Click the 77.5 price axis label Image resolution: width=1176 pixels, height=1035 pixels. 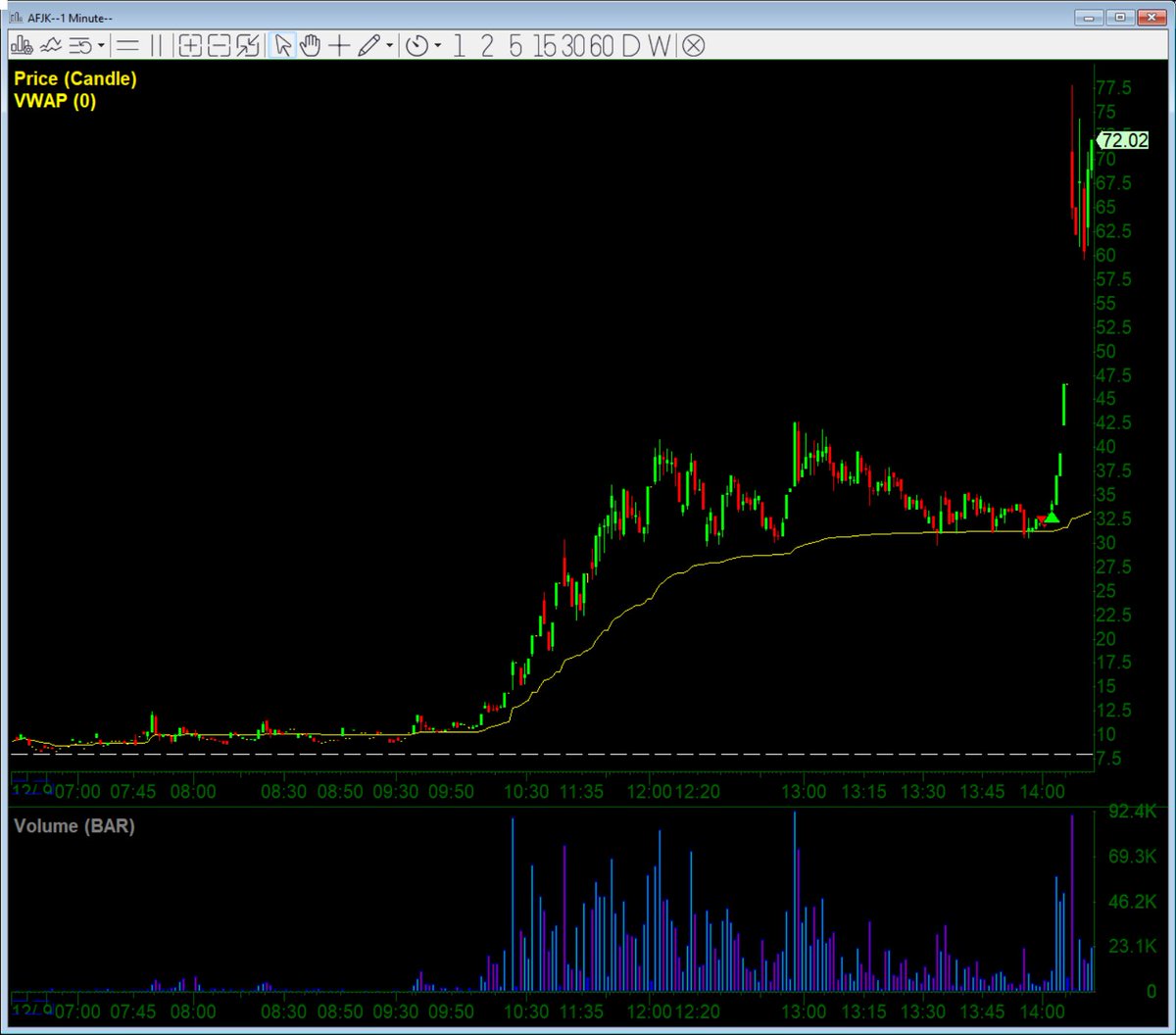pyautogui.click(x=1114, y=87)
